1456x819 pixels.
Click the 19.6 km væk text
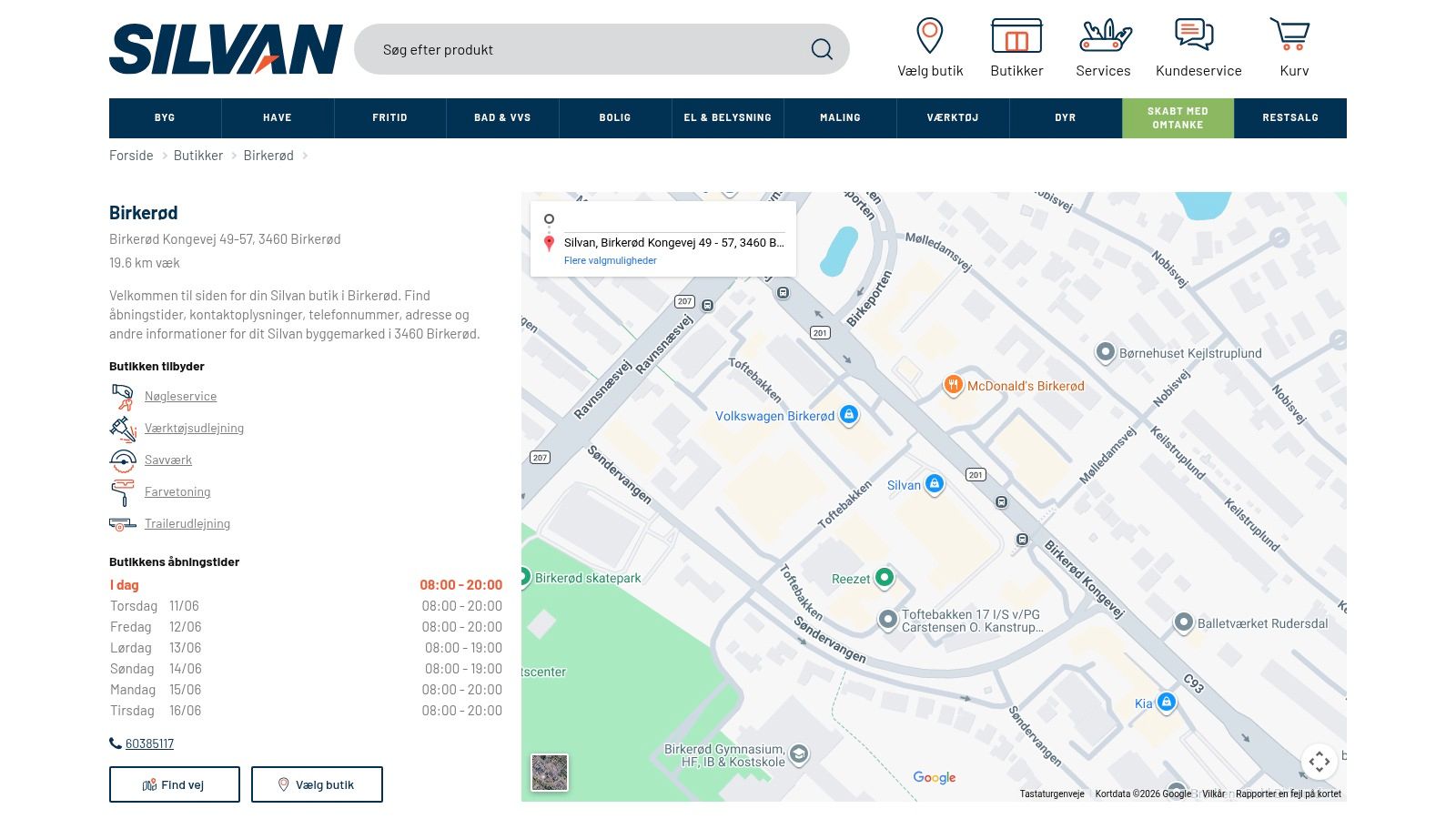pyautogui.click(x=145, y=263)
